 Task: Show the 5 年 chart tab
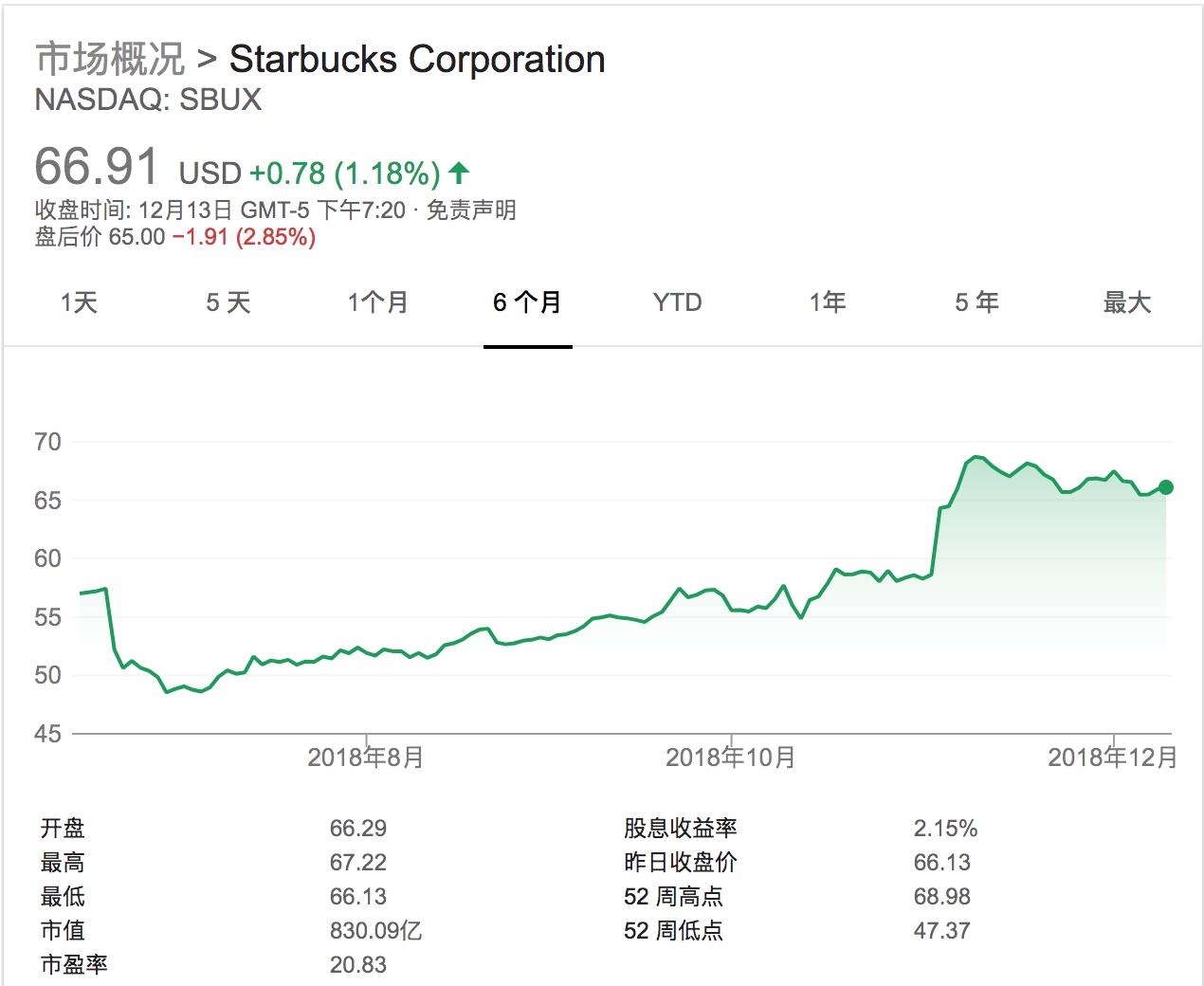[x=976, y=302]
